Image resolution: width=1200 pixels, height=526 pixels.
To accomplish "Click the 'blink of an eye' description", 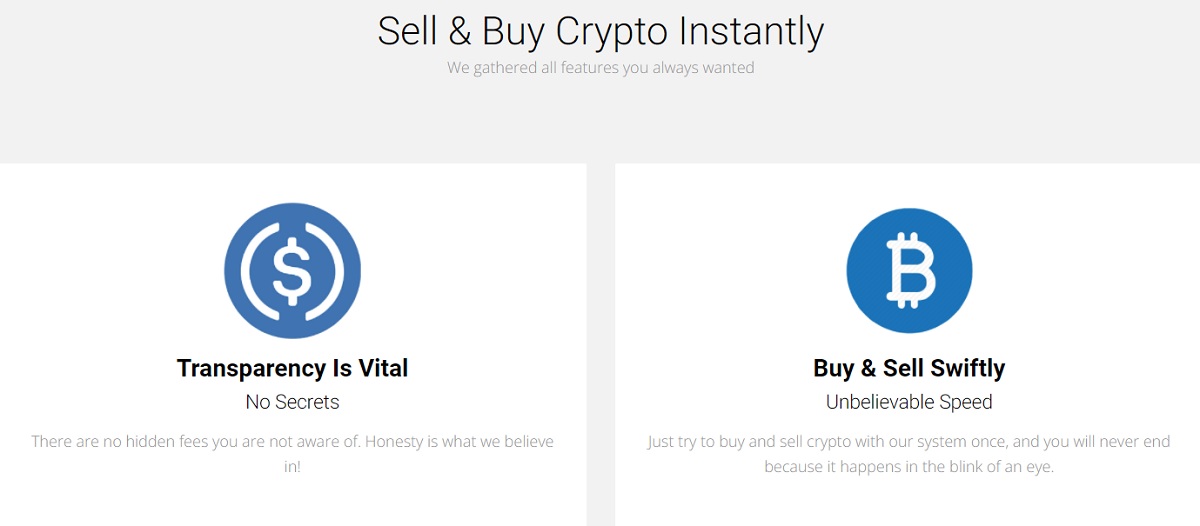I will click(909, 453).
